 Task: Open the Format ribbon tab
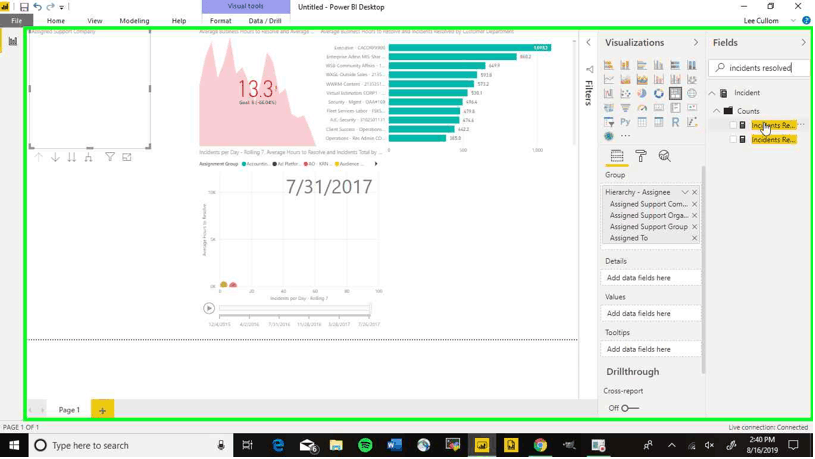(x=220, y=21)
